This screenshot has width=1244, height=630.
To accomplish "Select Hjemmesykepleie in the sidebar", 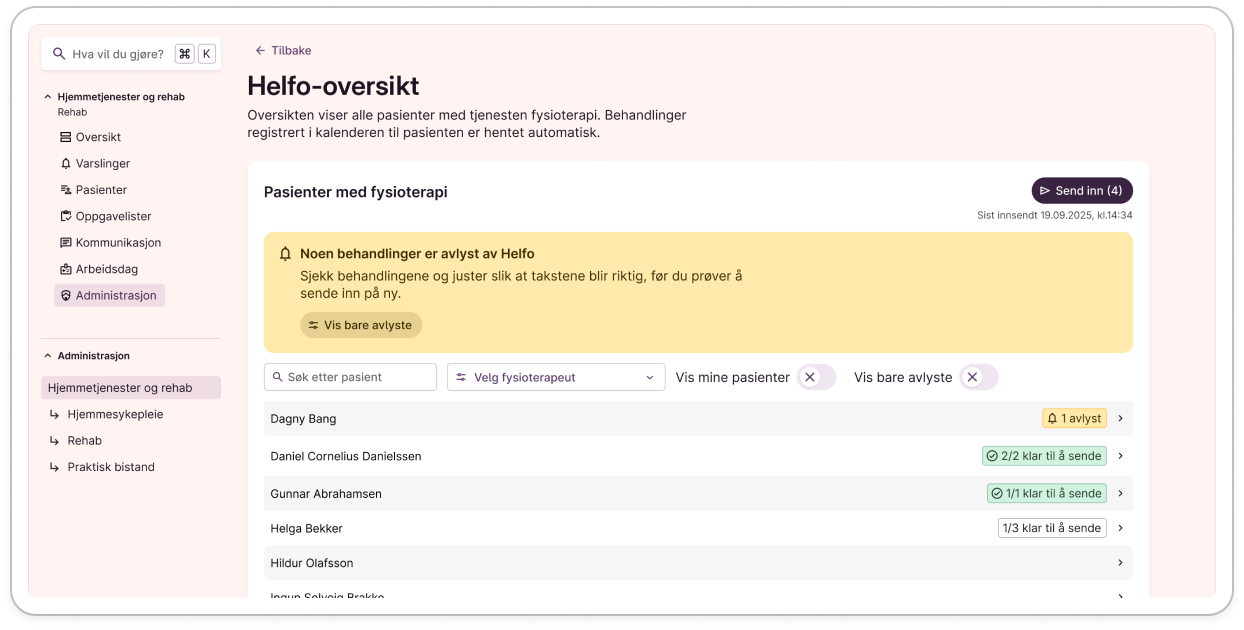I will coord(115,414).
